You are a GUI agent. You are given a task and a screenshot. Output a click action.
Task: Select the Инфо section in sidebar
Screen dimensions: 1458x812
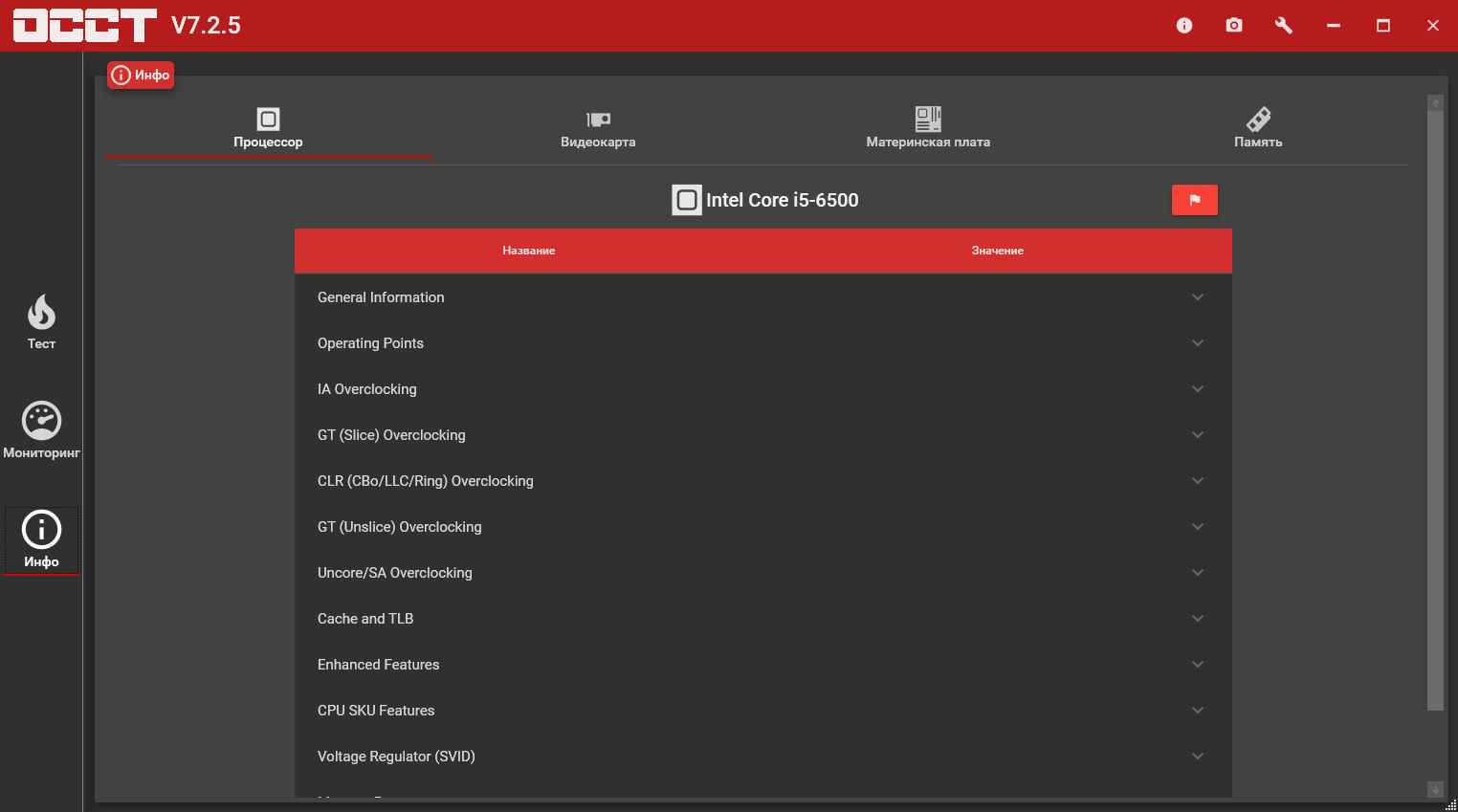coord(41,540)
